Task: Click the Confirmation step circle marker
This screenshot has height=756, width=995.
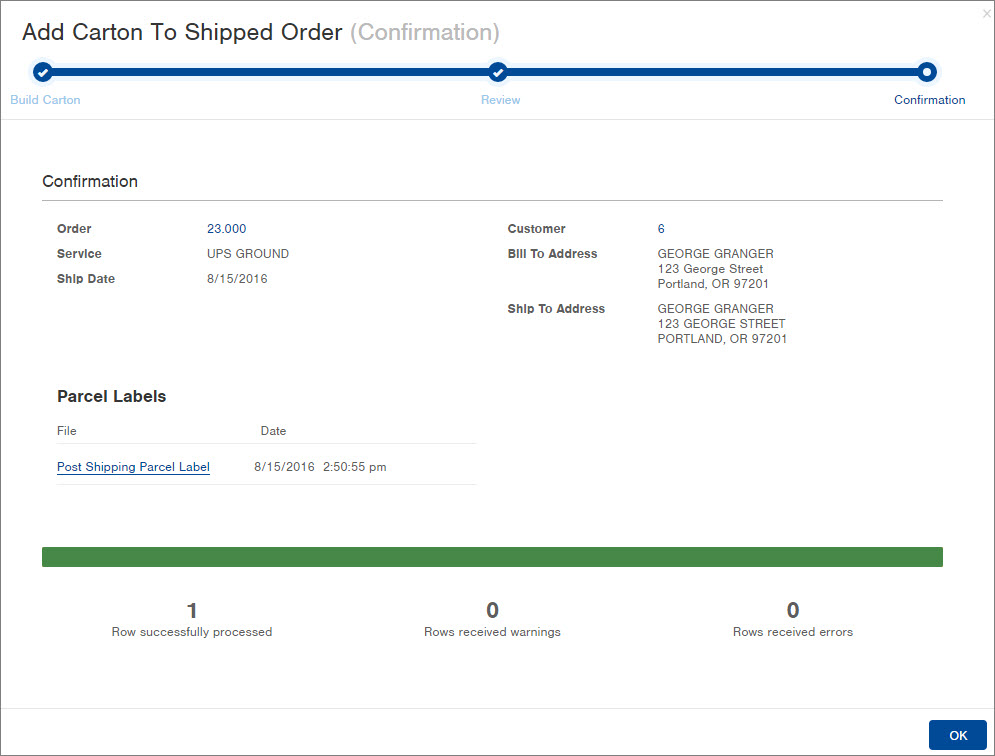Action: click(x=926, y=72)
